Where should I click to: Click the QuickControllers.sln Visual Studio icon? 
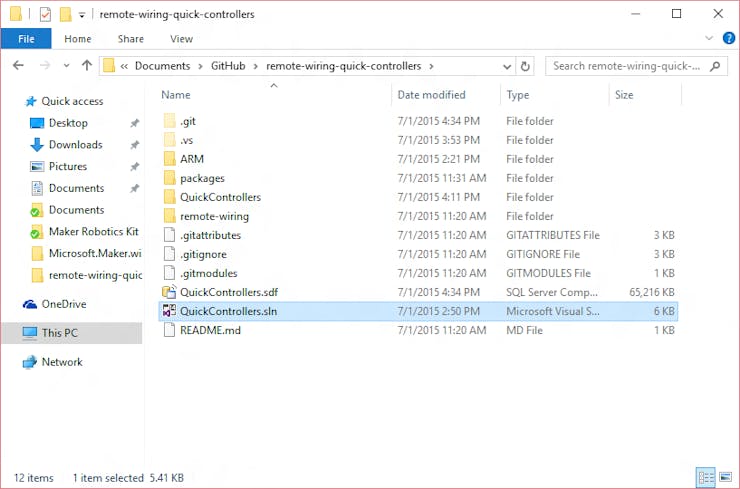(x=169, y=311)
